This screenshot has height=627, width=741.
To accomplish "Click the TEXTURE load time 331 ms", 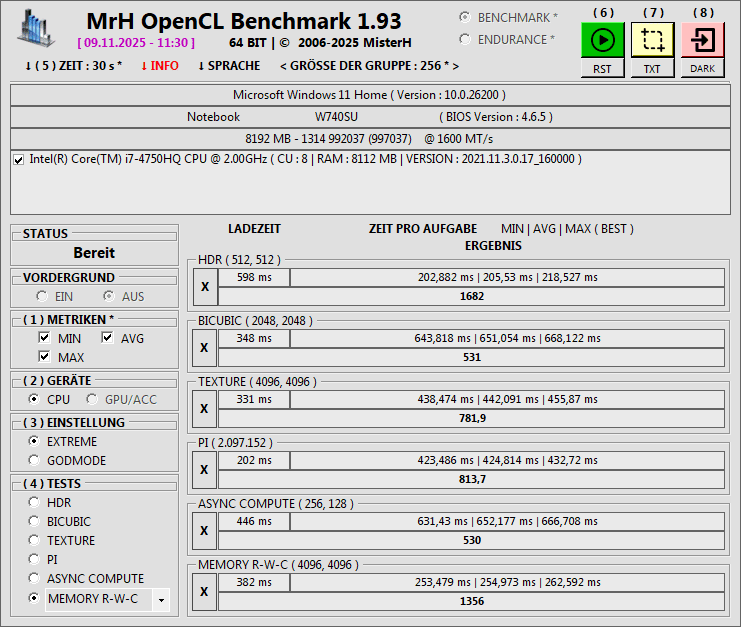I will point(254,399).
